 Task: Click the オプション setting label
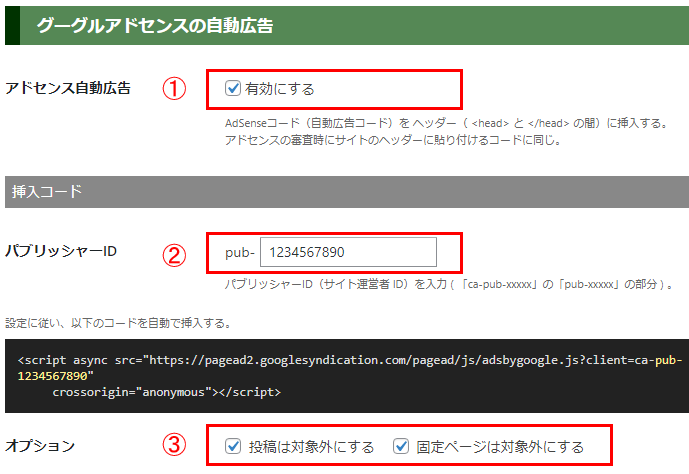40,446
